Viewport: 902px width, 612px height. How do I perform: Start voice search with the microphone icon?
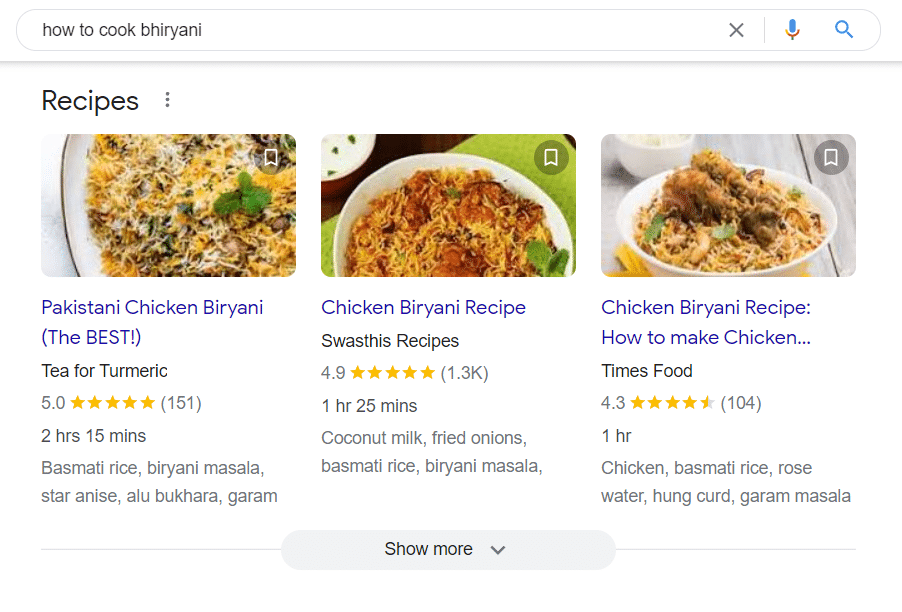(792, 29)
